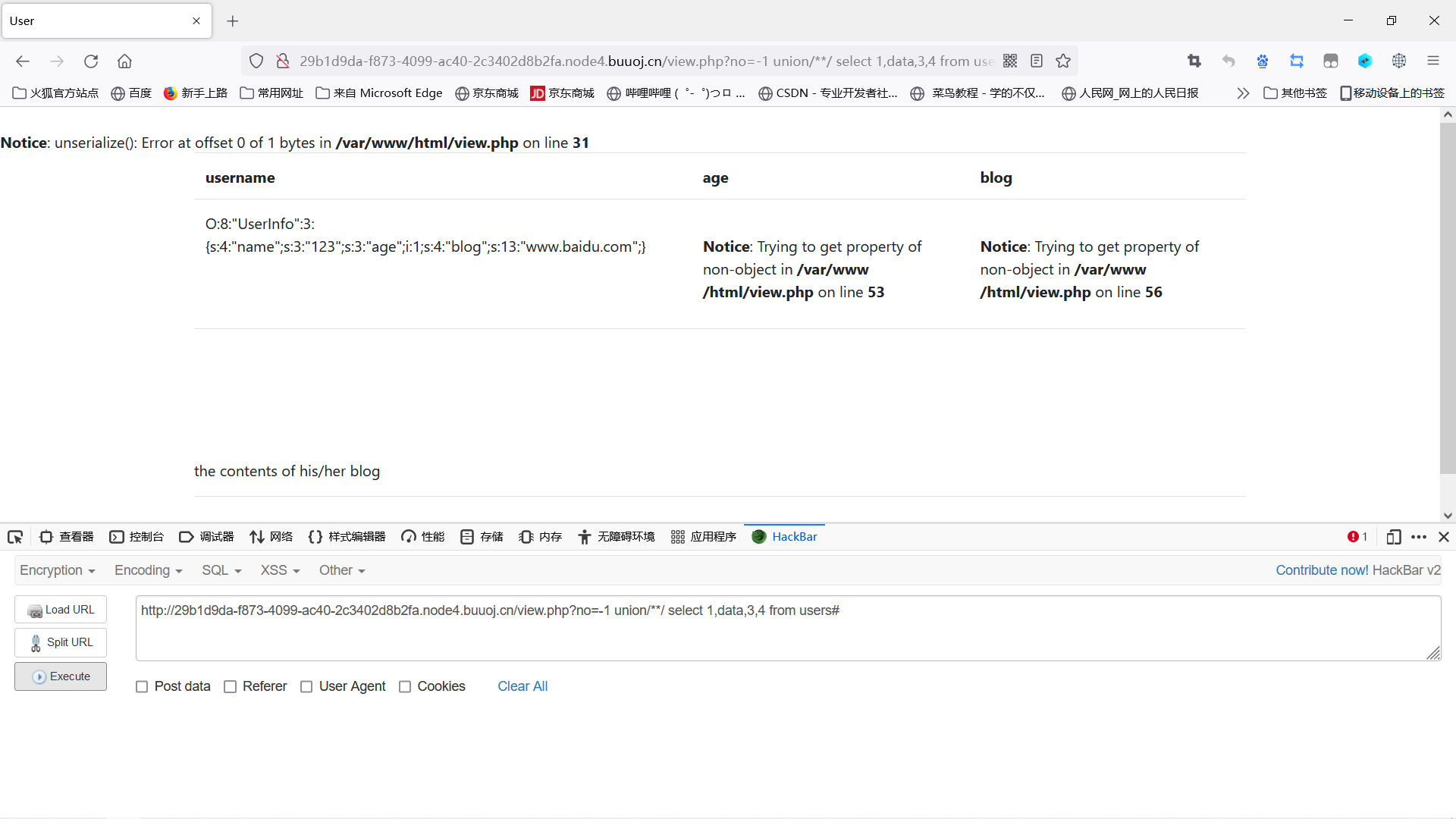Open the reader view icon

pos(1037,61)
